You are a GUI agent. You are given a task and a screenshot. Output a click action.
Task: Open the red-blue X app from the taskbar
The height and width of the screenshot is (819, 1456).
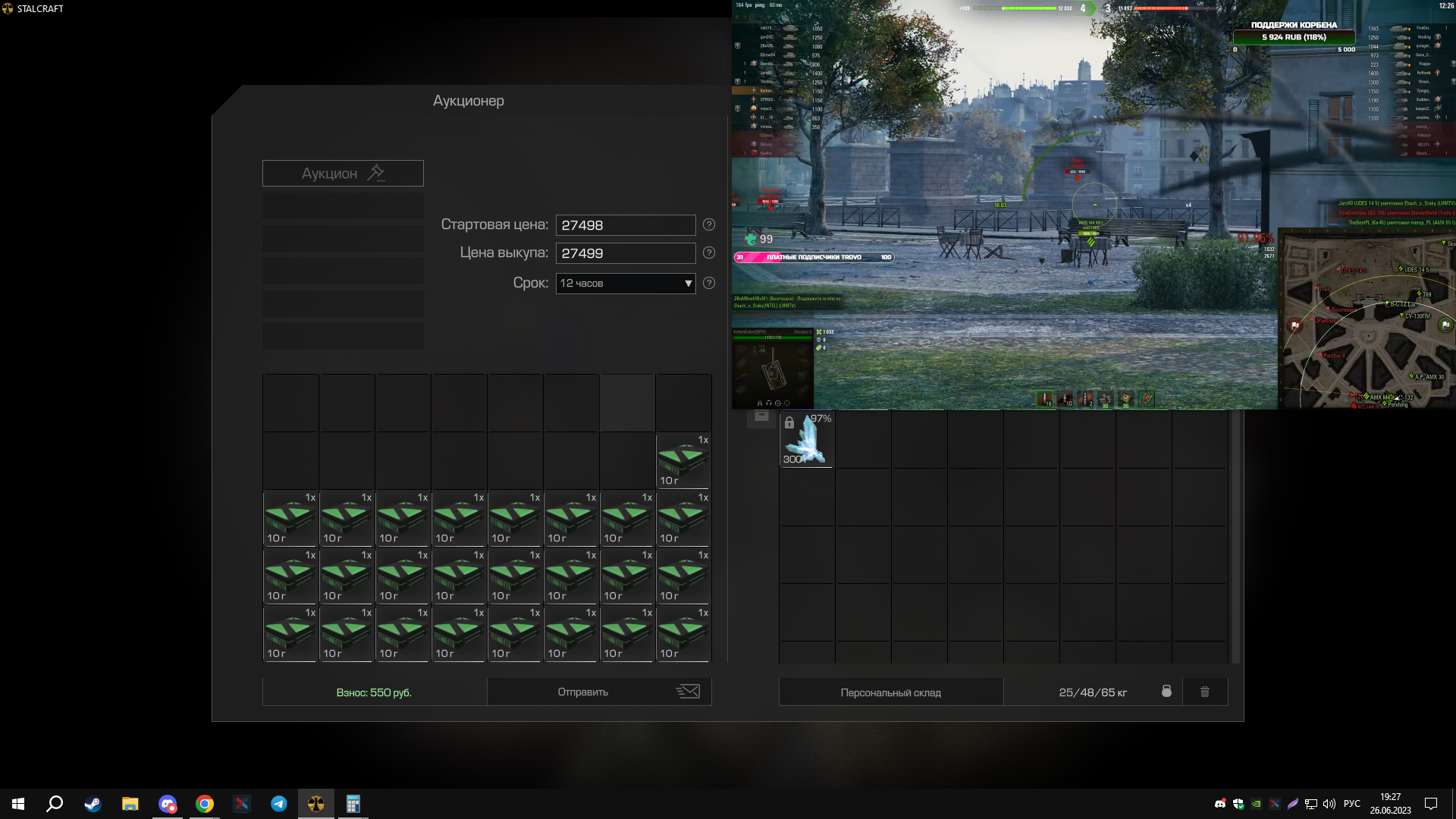coord(242,804)
